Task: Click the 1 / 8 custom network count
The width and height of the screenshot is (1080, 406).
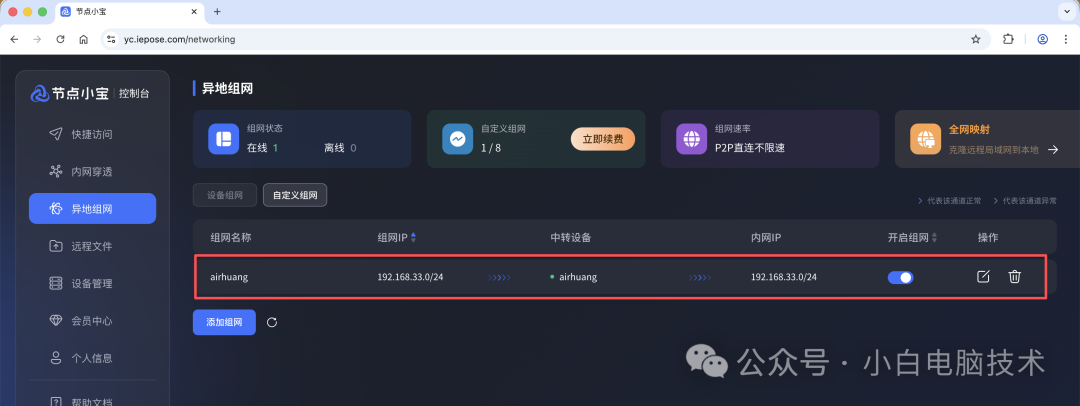Action: [x=491, y=148]
